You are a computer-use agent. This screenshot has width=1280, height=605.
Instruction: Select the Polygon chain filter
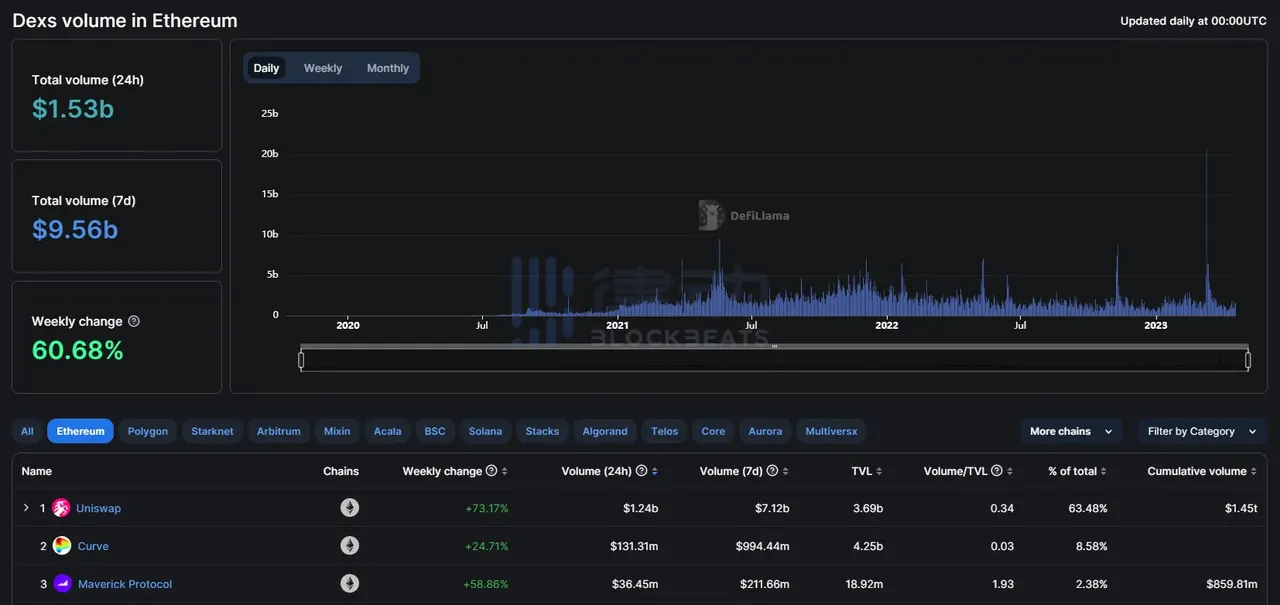pos(148,431)
